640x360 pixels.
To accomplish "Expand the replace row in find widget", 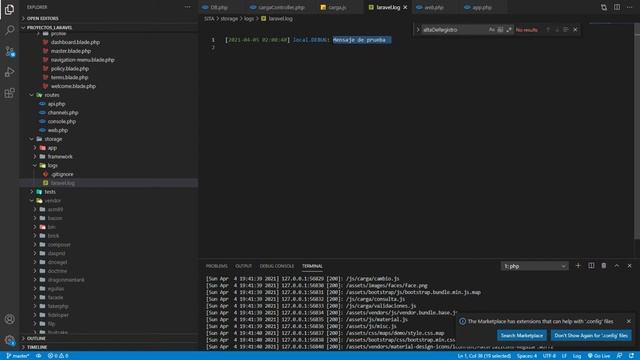I will click(418, 29).
